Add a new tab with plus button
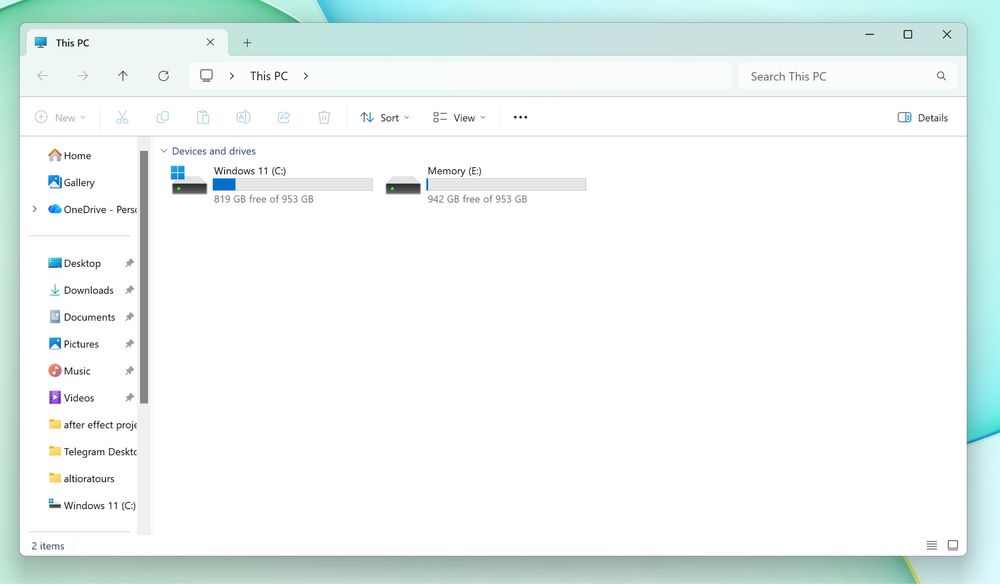Image resolution: width=1000 pixels, height=584 pixels. [247, 43]
